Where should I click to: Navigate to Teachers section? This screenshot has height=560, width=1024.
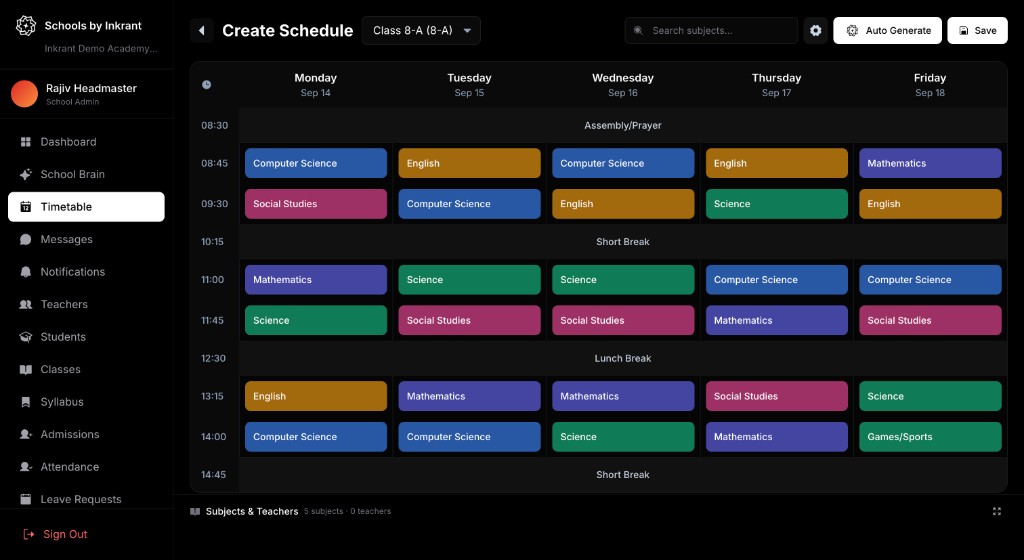coord(86,304)
